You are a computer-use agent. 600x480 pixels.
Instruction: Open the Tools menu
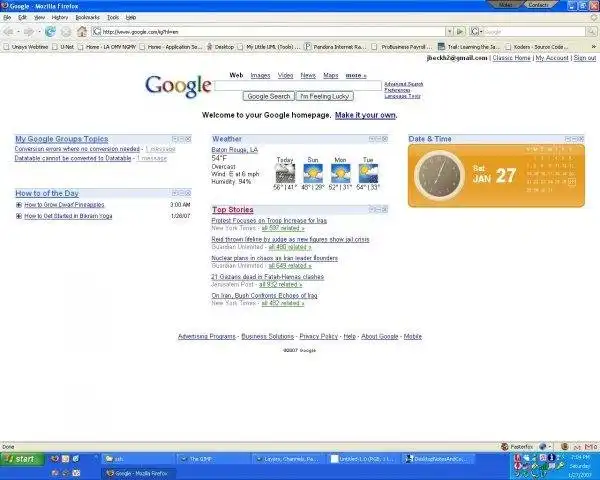coord(112,18)
